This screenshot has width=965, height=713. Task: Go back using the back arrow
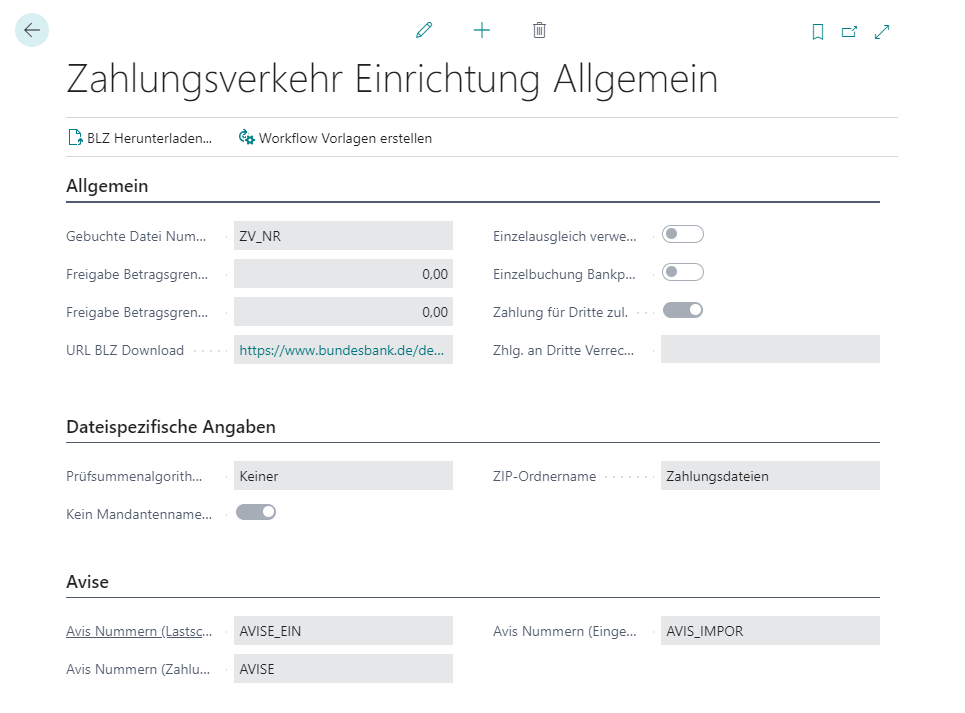point(31,30)
